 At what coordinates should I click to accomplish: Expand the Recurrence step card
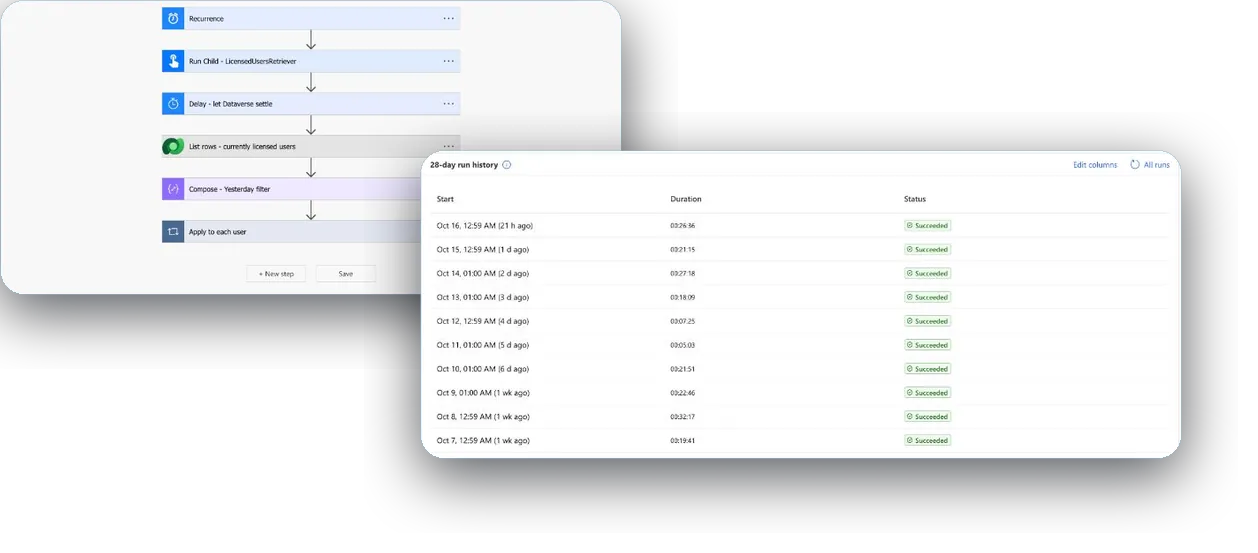tap(311, 19)
